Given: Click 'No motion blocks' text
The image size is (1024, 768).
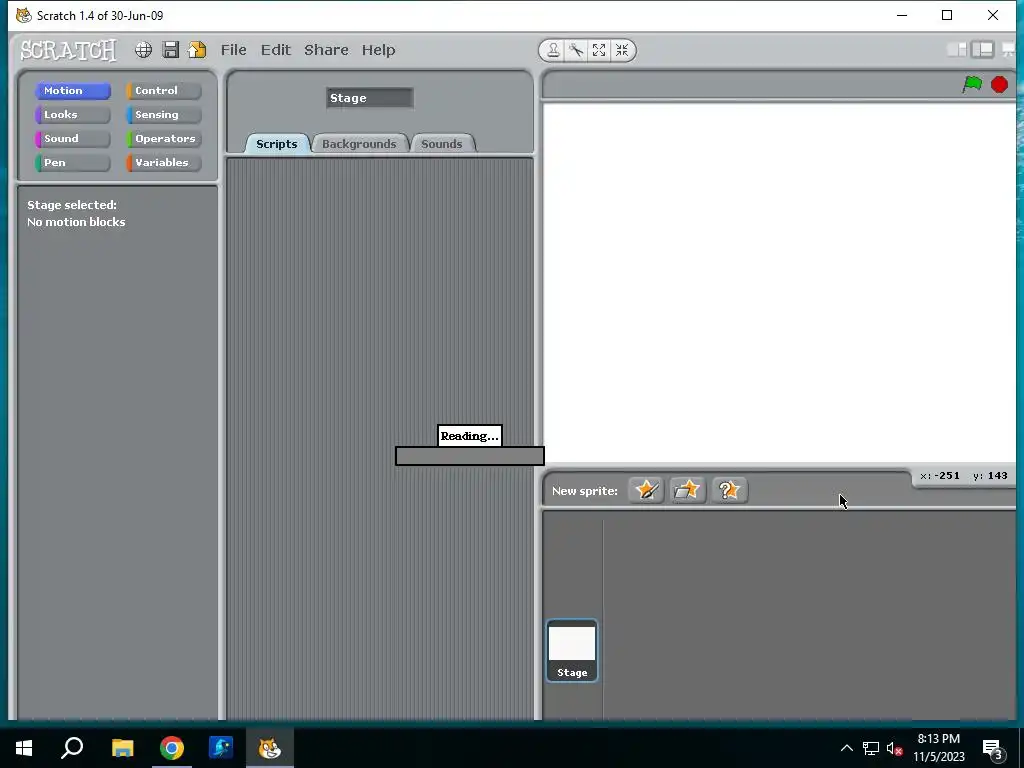Looking at the screenshot, I should point(76,222).
